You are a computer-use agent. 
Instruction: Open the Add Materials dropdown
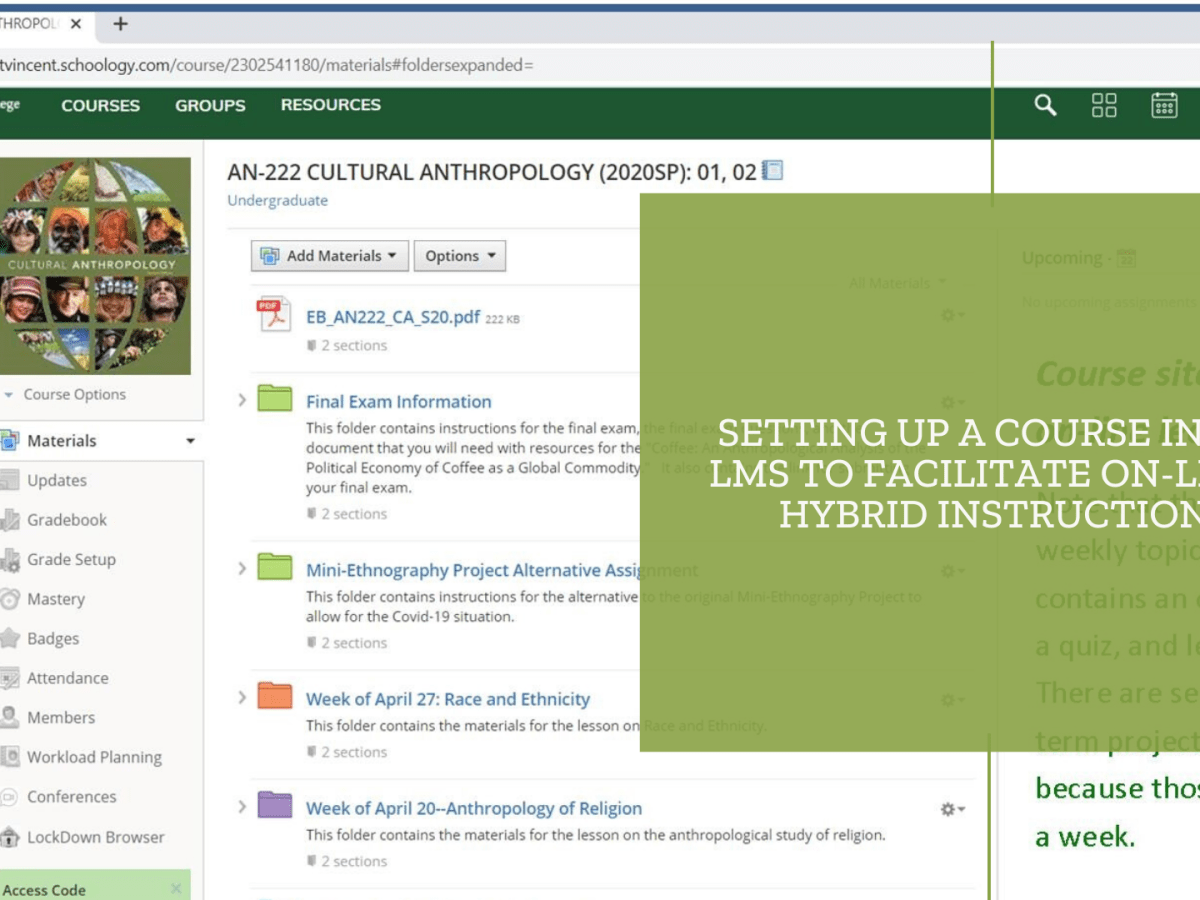329,255
